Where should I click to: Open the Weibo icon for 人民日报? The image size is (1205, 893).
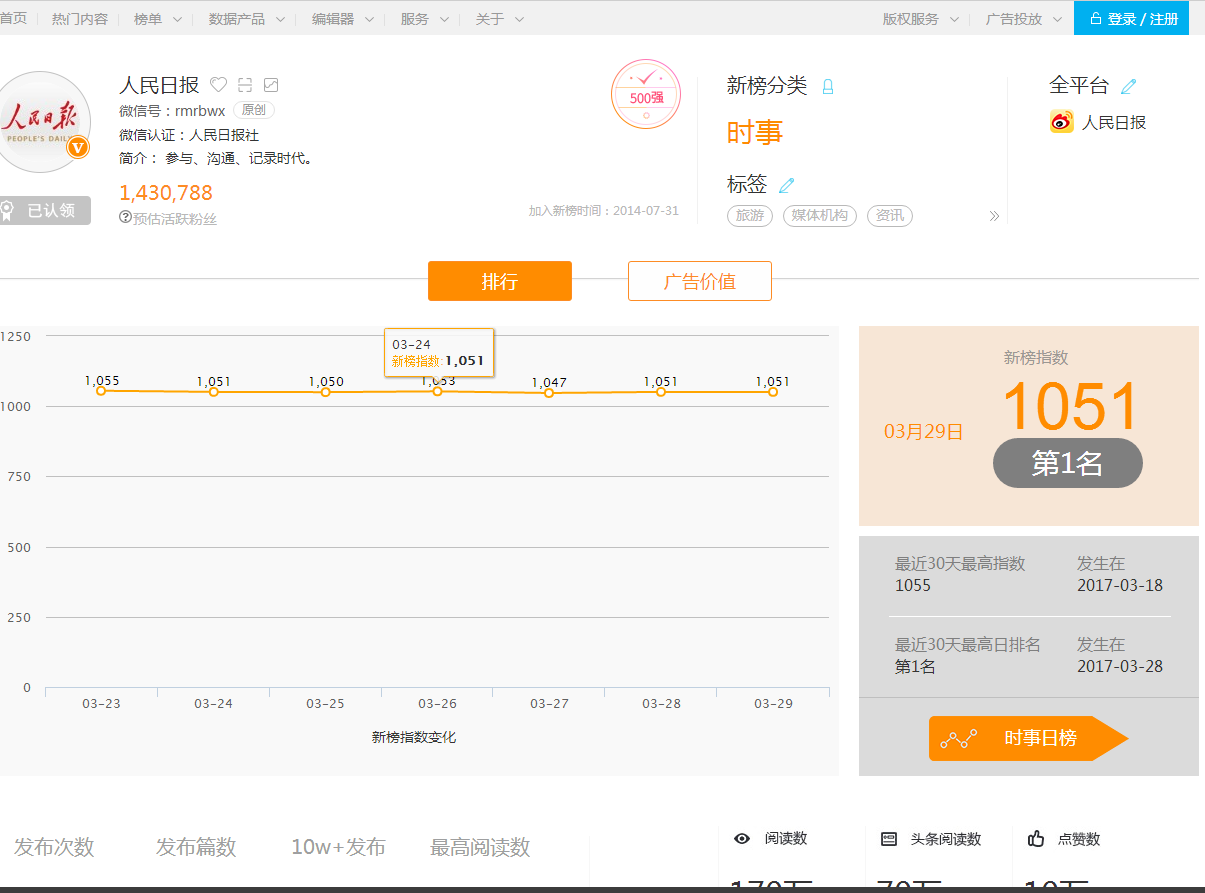pos(1061,122)
